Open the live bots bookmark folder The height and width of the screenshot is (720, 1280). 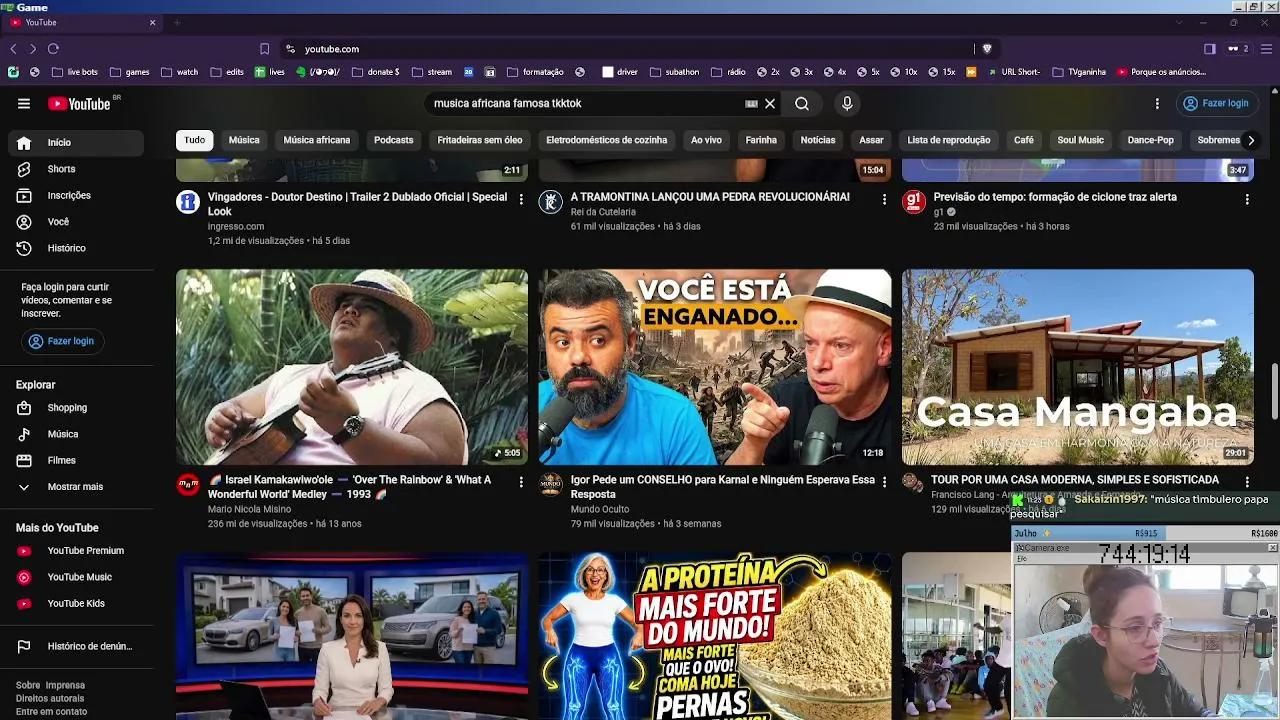coord(75,72)
